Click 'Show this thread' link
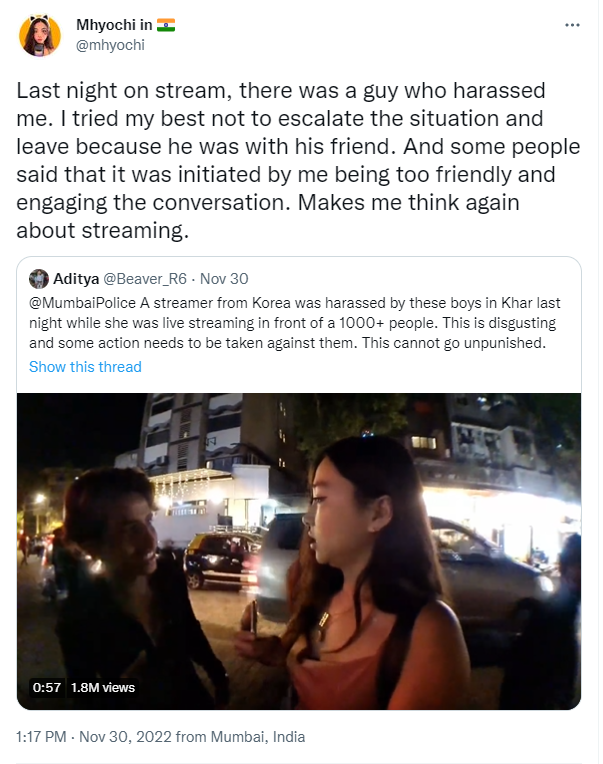603x764 pixels. click(x=85, y=366)
